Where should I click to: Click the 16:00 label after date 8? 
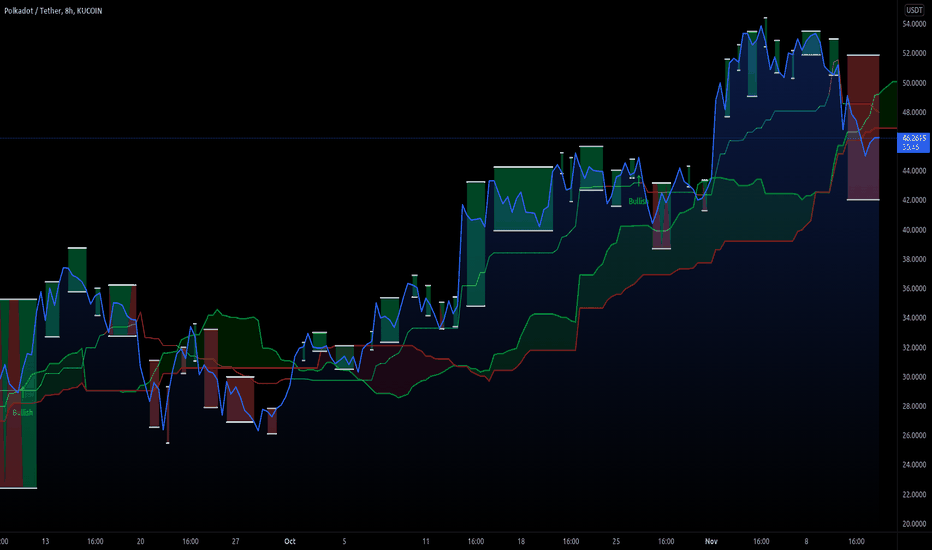[x=857, y=542]
